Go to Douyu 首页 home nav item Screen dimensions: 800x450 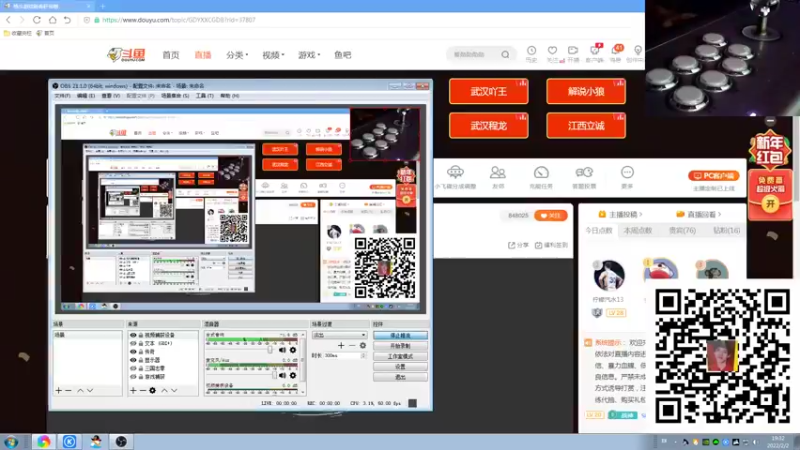pyautogui.click(x=171, y=55)
